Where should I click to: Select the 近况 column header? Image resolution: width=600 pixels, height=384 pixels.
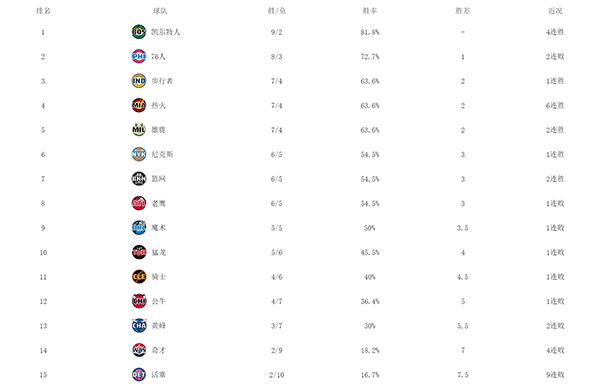click(x=555, y=11)
